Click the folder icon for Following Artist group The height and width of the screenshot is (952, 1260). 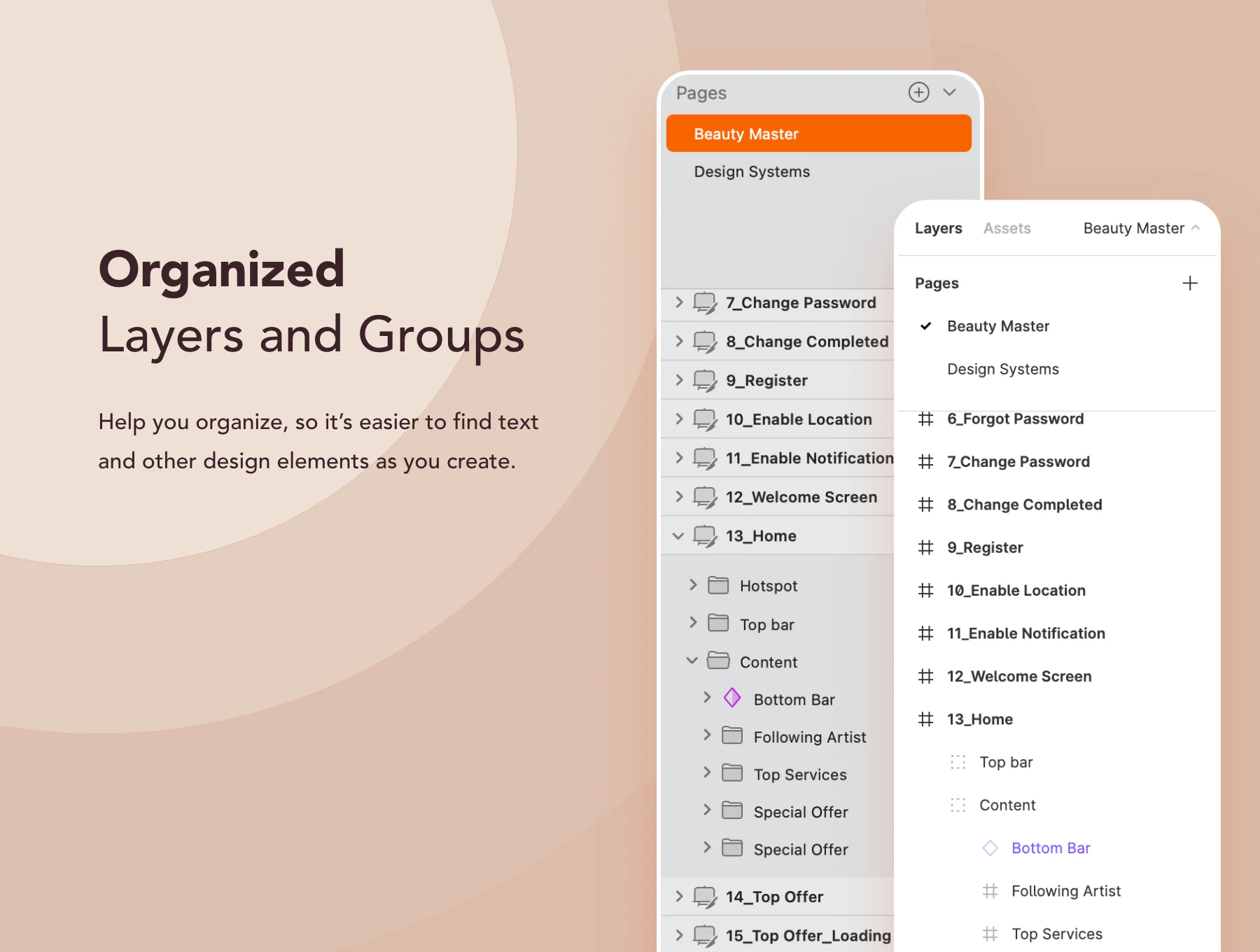point(732,735)
